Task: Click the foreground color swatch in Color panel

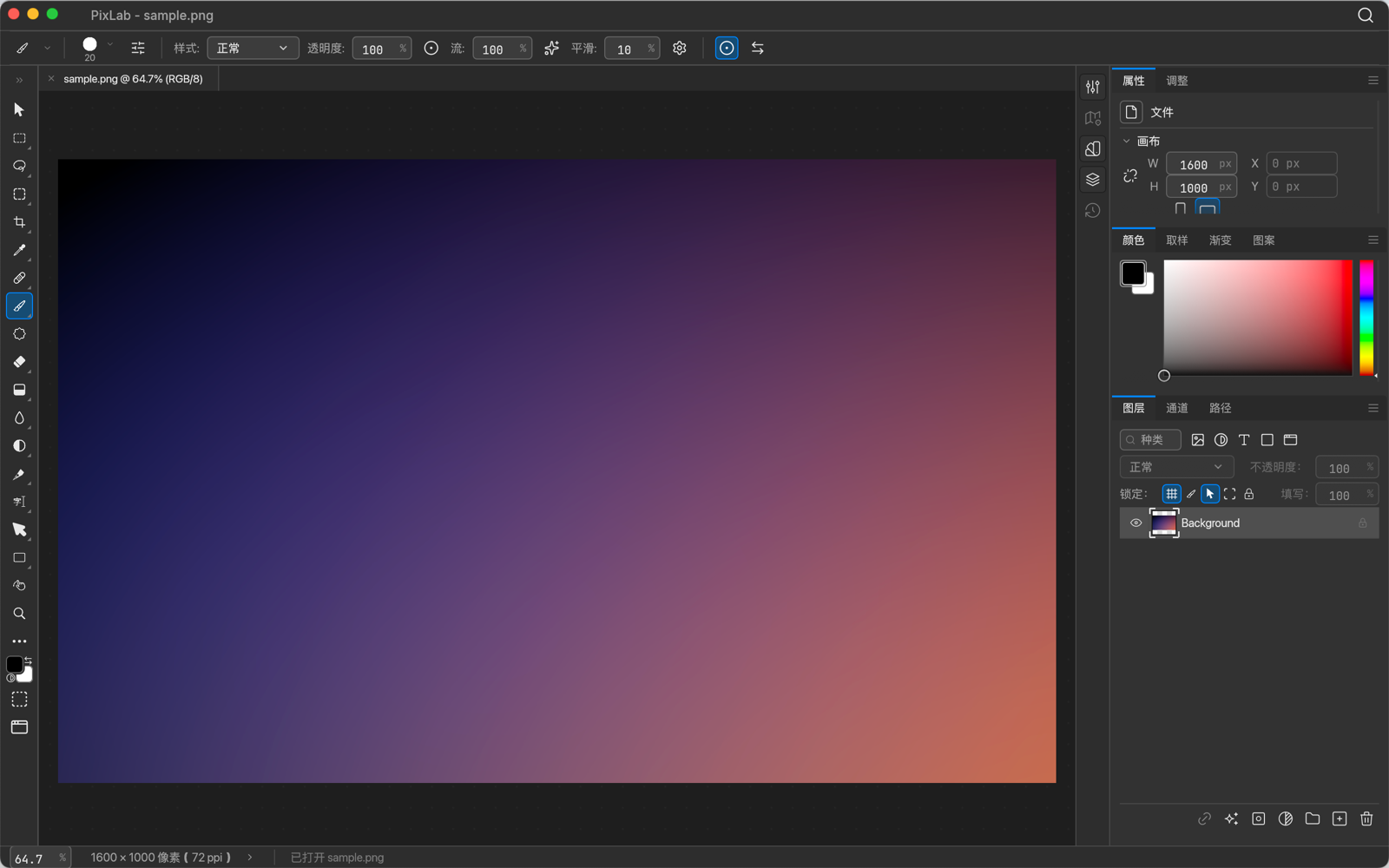Action: (x=1133, y=273)
